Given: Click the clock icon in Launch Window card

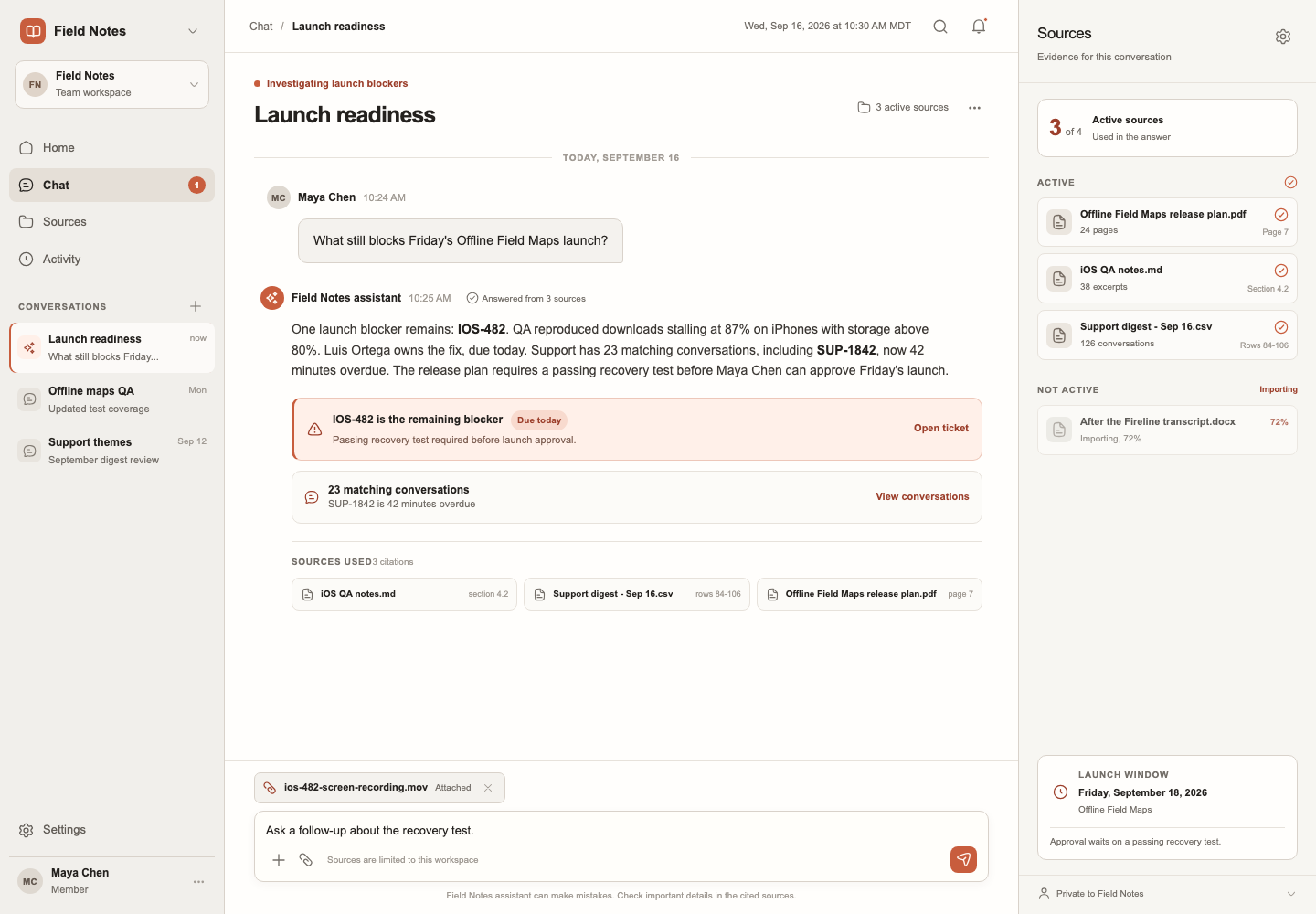Looking at the screenshot, I should 1060,792.
